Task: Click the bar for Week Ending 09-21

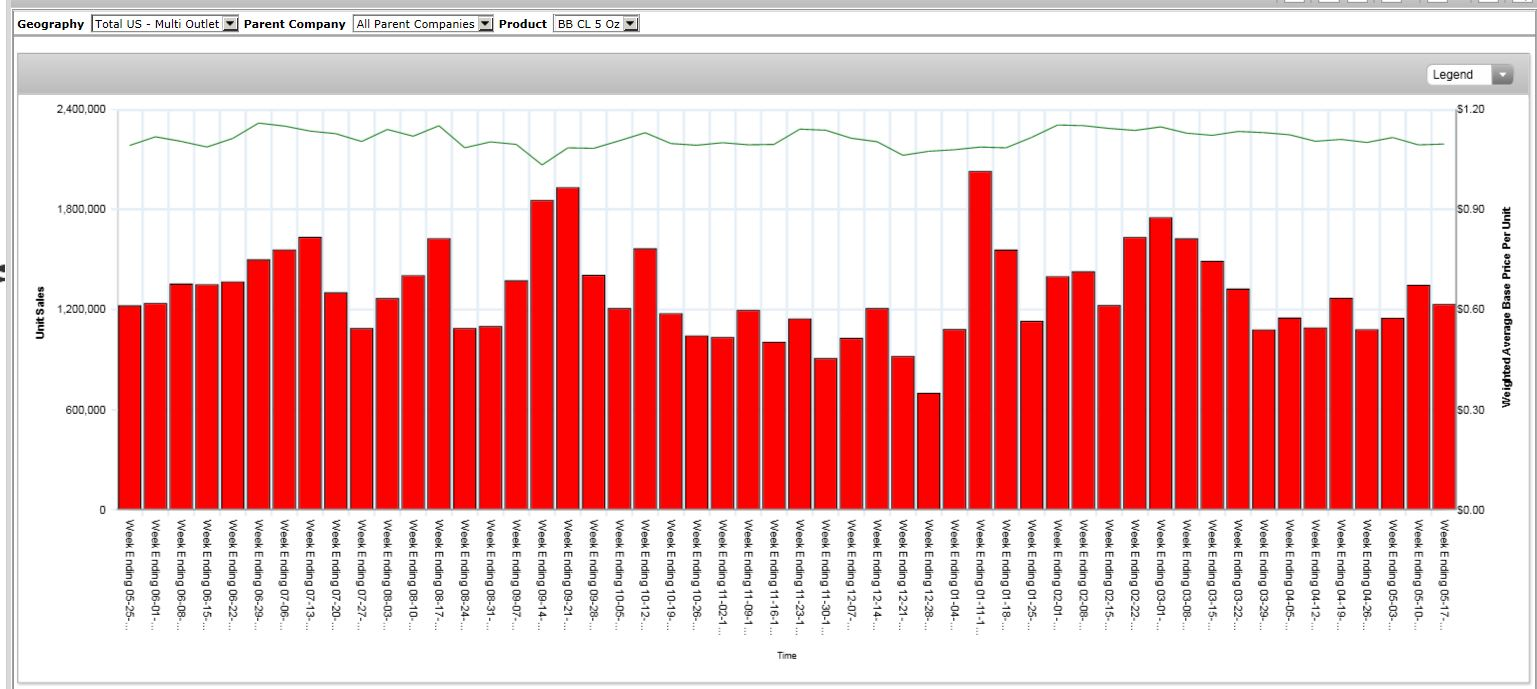Action: click(x=568, y=348)
